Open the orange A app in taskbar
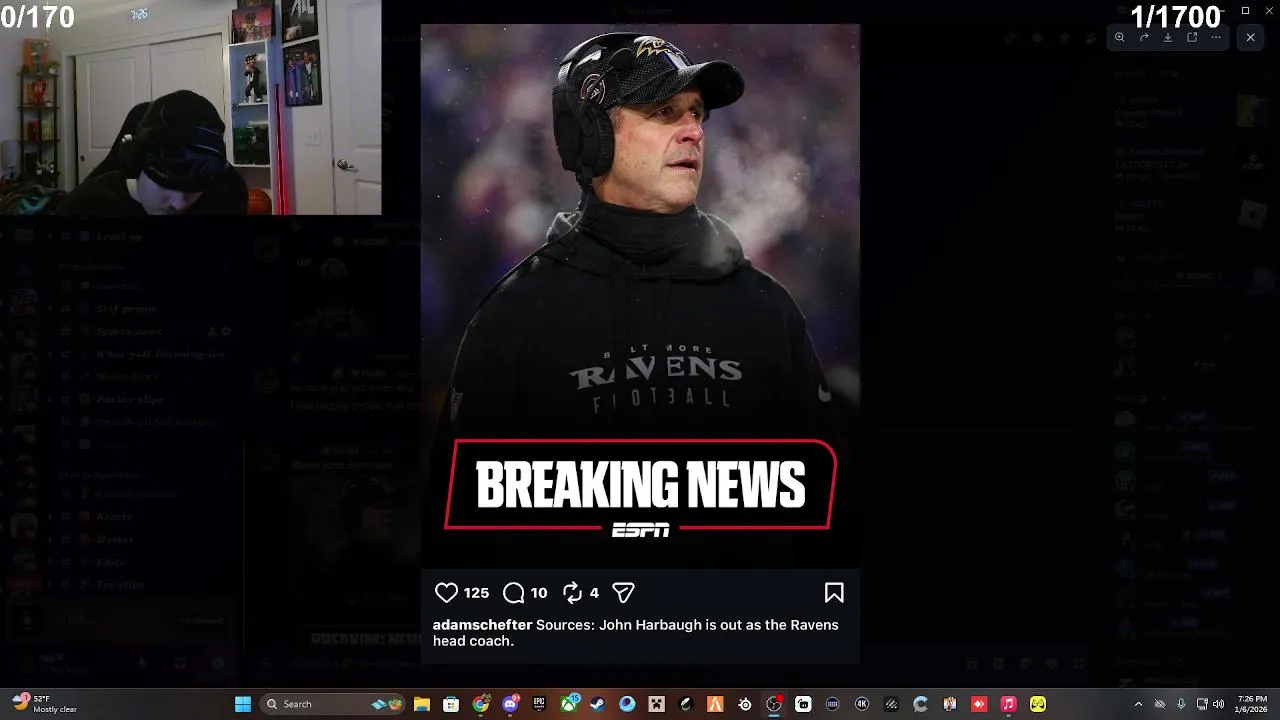Image resolution: width=1280 pixels, height=720 pixels. (x=715, y=704)
